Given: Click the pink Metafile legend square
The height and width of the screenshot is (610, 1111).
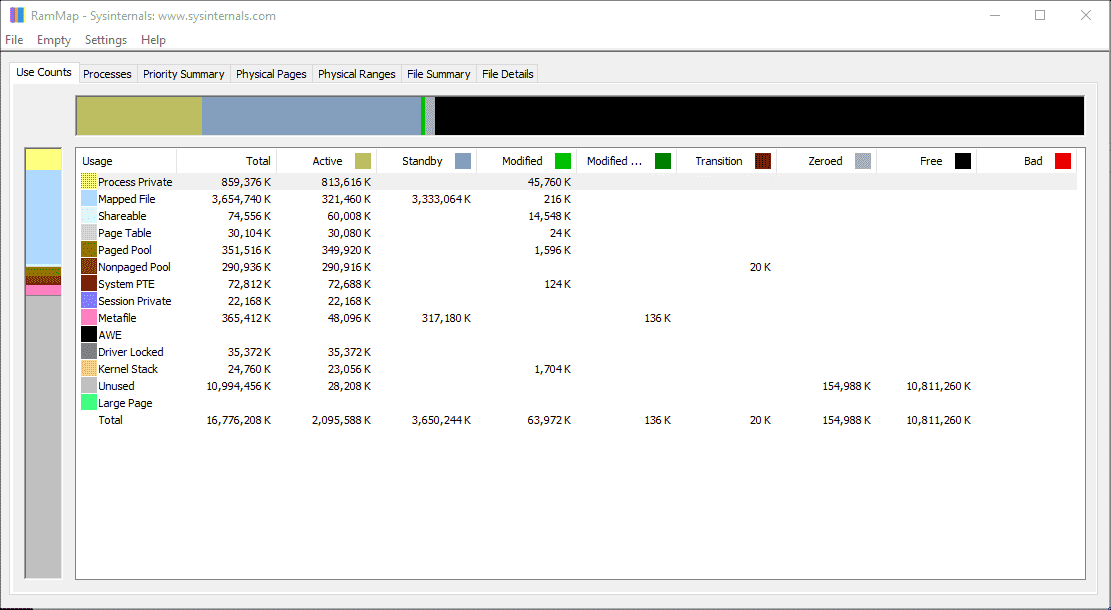Looking at the screenshot, I should click(87, 317).
